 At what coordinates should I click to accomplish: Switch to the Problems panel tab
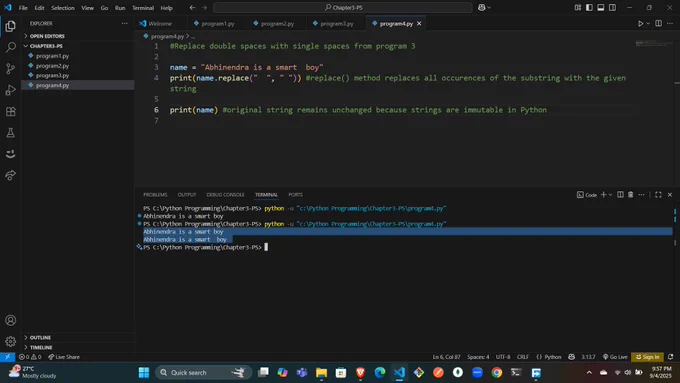(x=155, y=195)
